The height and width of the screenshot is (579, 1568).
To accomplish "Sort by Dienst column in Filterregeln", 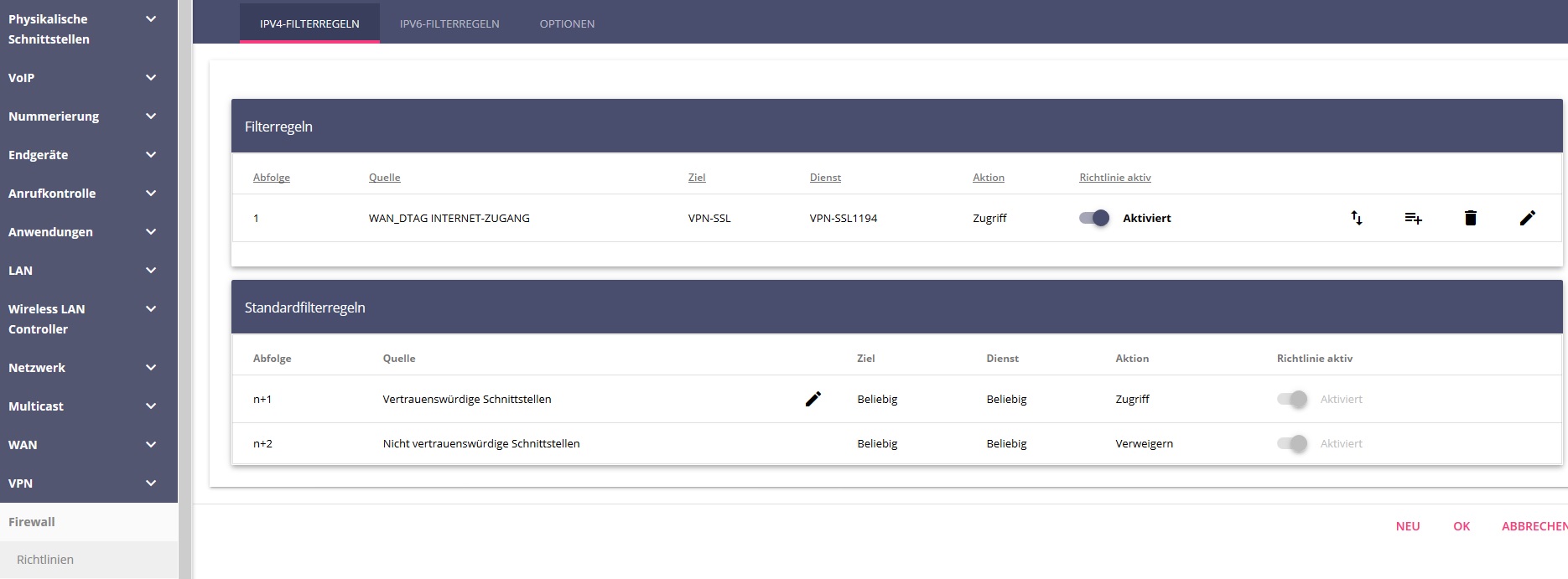I will click(x=825, y=178).
